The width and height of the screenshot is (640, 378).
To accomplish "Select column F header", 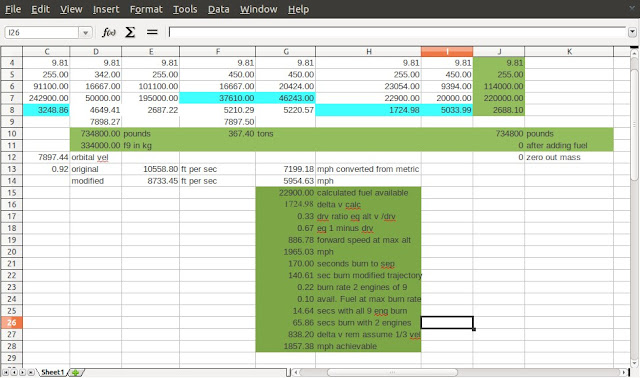I will (x=218, y=51).
